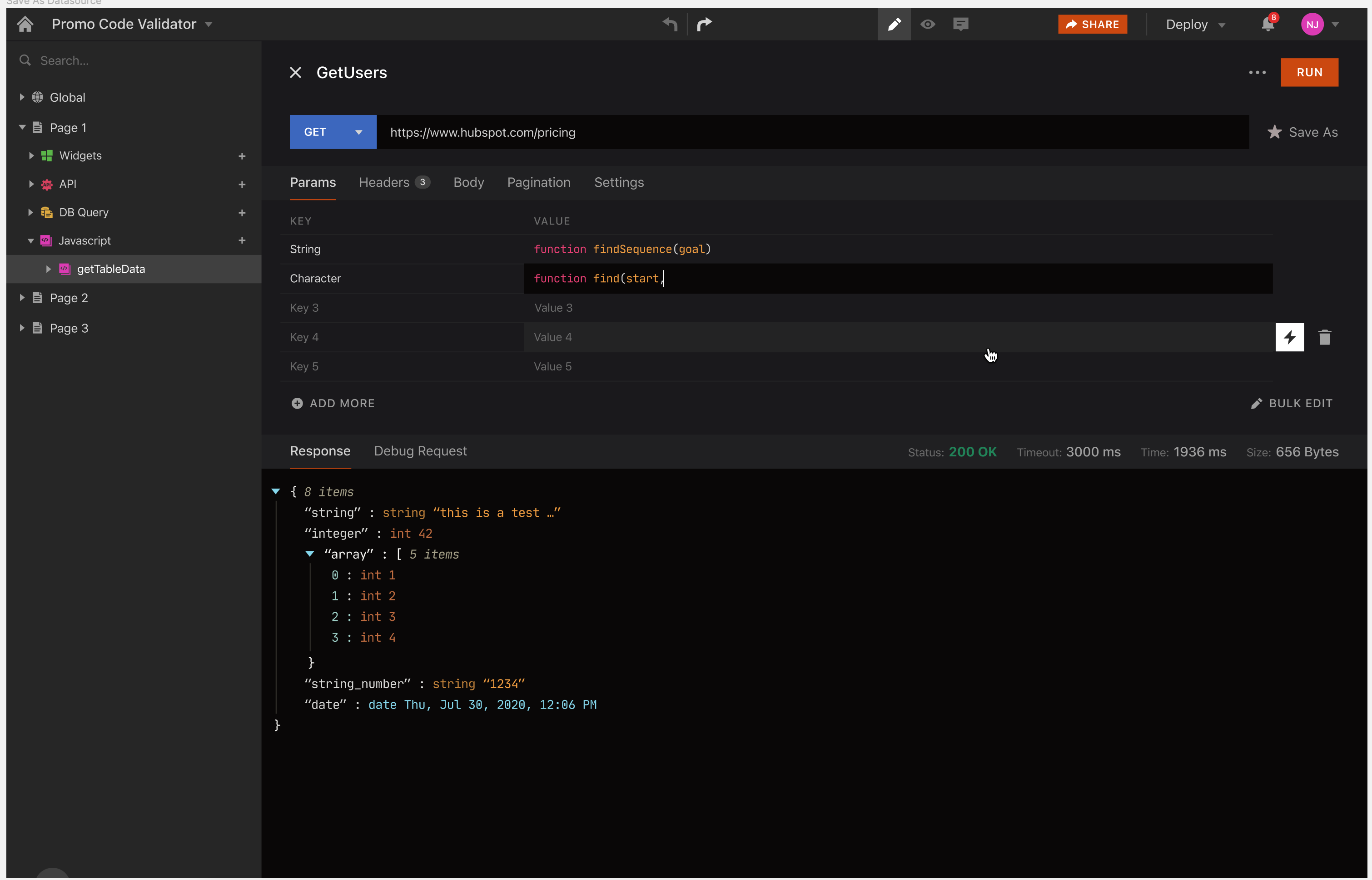Click the three-dot more options icon
Viewport: 1372px width, 880px height.
tap(1257, 73)
